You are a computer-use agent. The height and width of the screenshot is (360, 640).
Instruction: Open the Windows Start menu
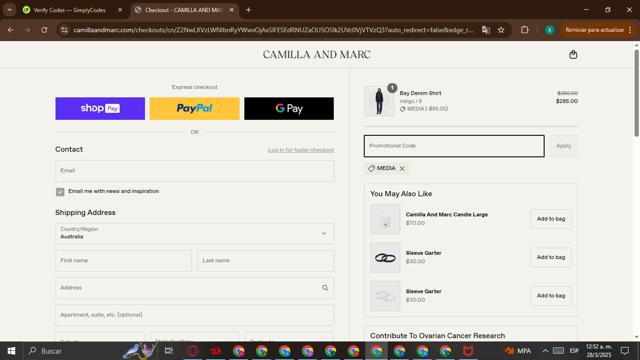point(11,351)
